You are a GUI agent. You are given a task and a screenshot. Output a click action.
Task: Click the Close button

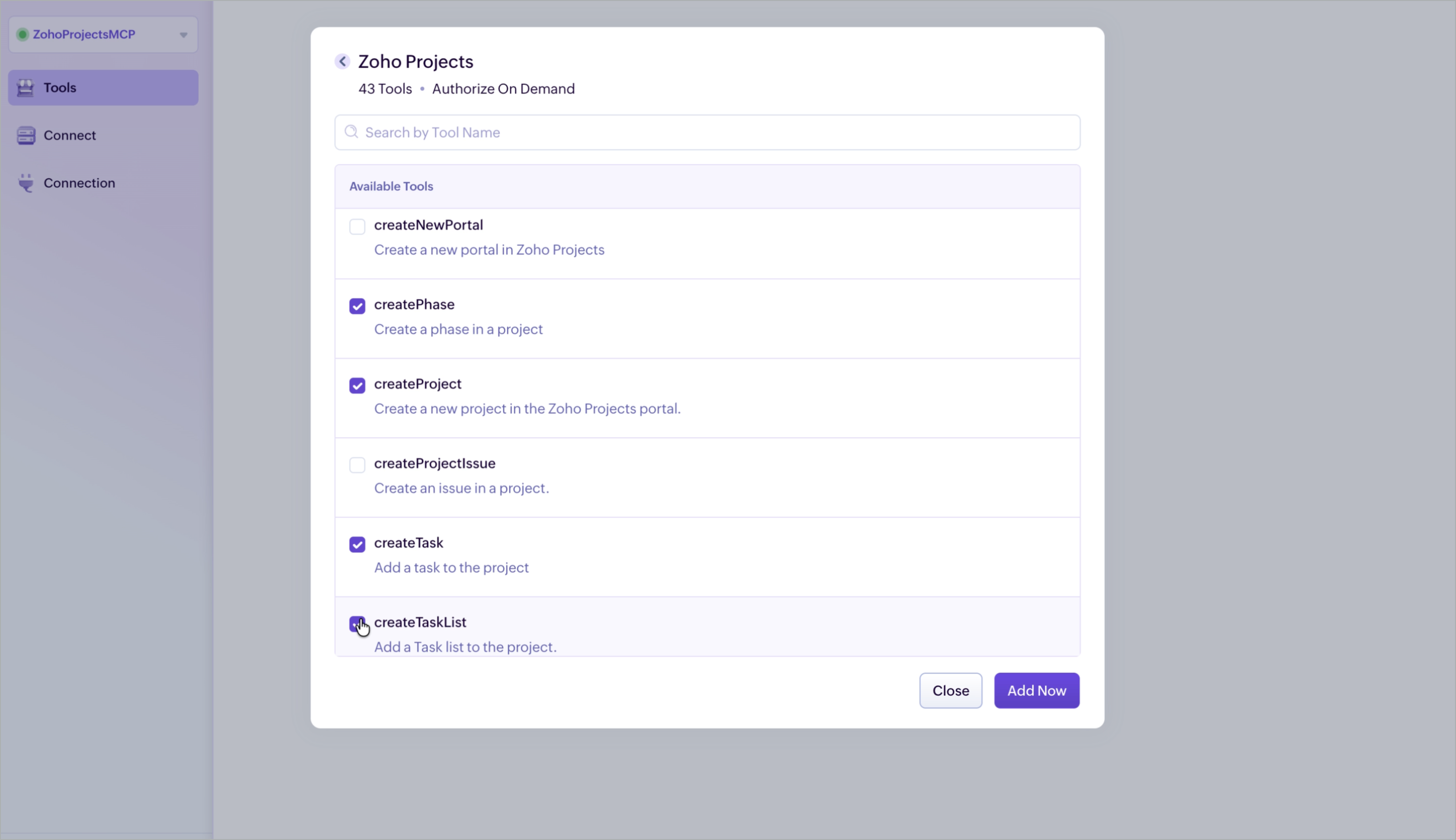point(950,691)
